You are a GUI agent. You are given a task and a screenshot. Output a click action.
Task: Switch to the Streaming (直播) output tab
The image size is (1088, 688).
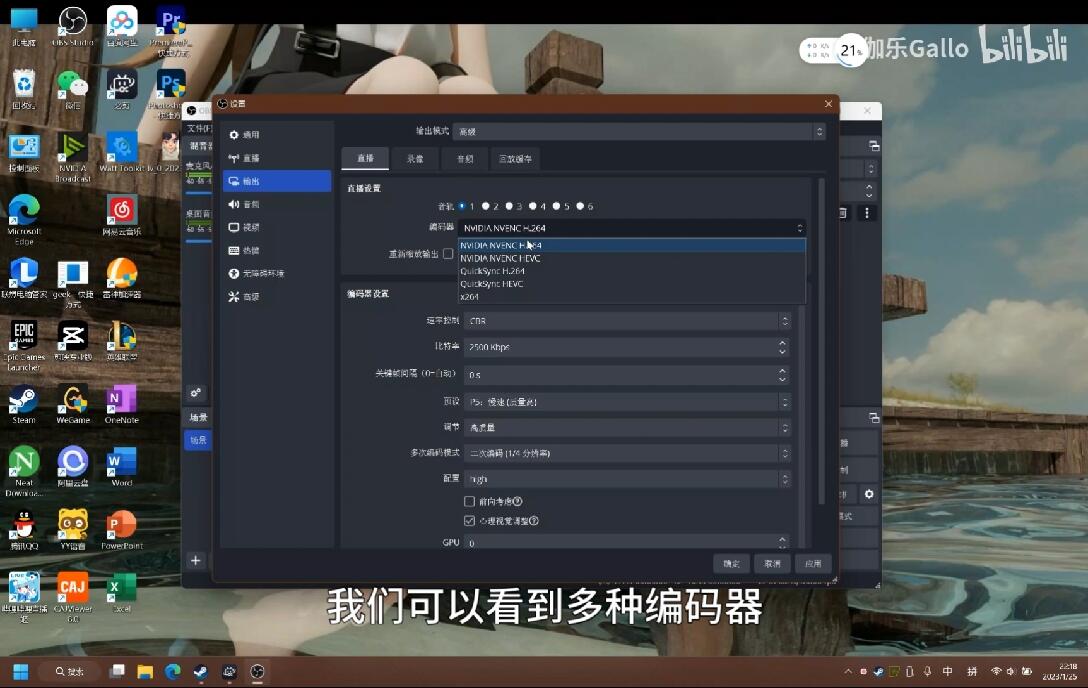[365, 158]
